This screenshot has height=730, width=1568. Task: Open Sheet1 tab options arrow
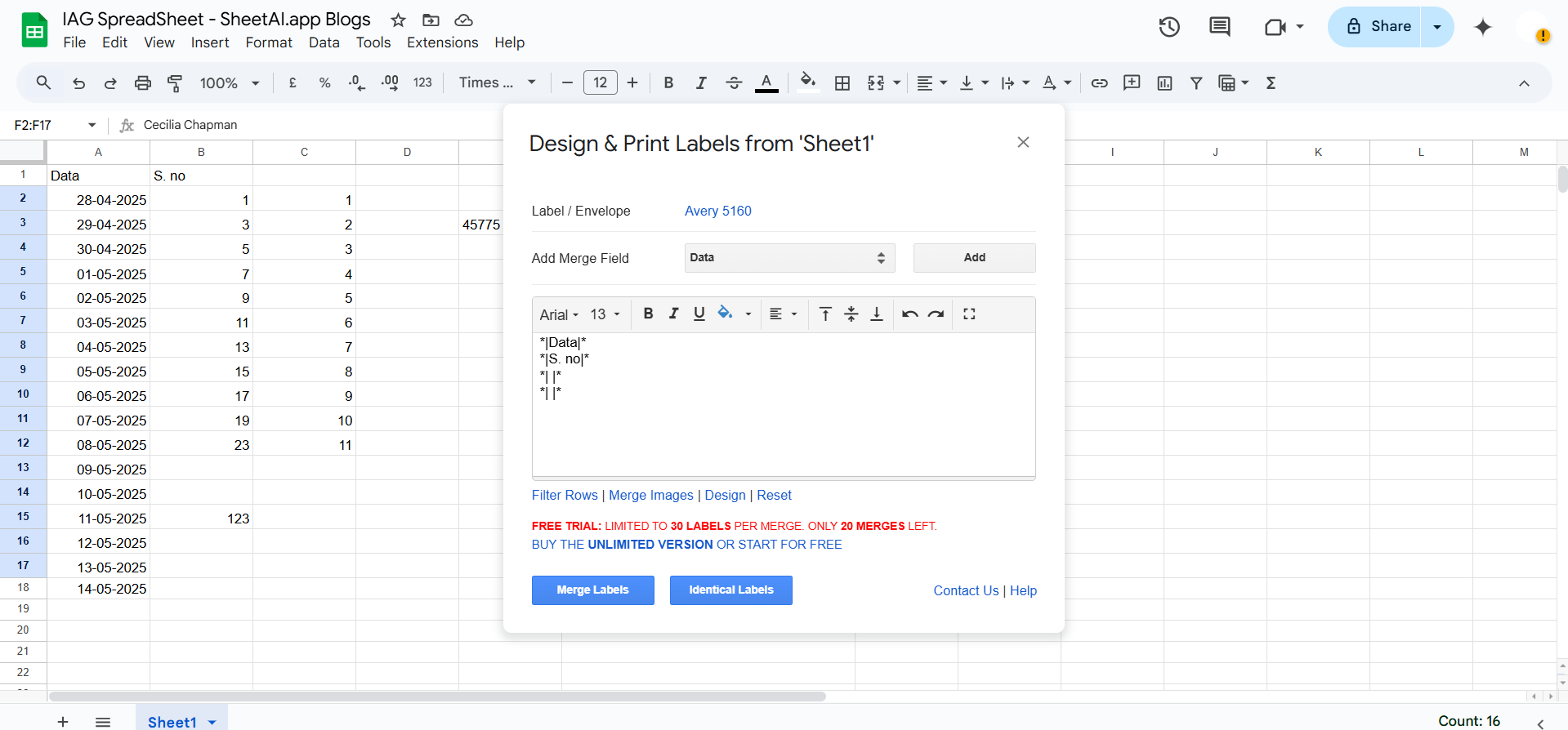(212, 722)
